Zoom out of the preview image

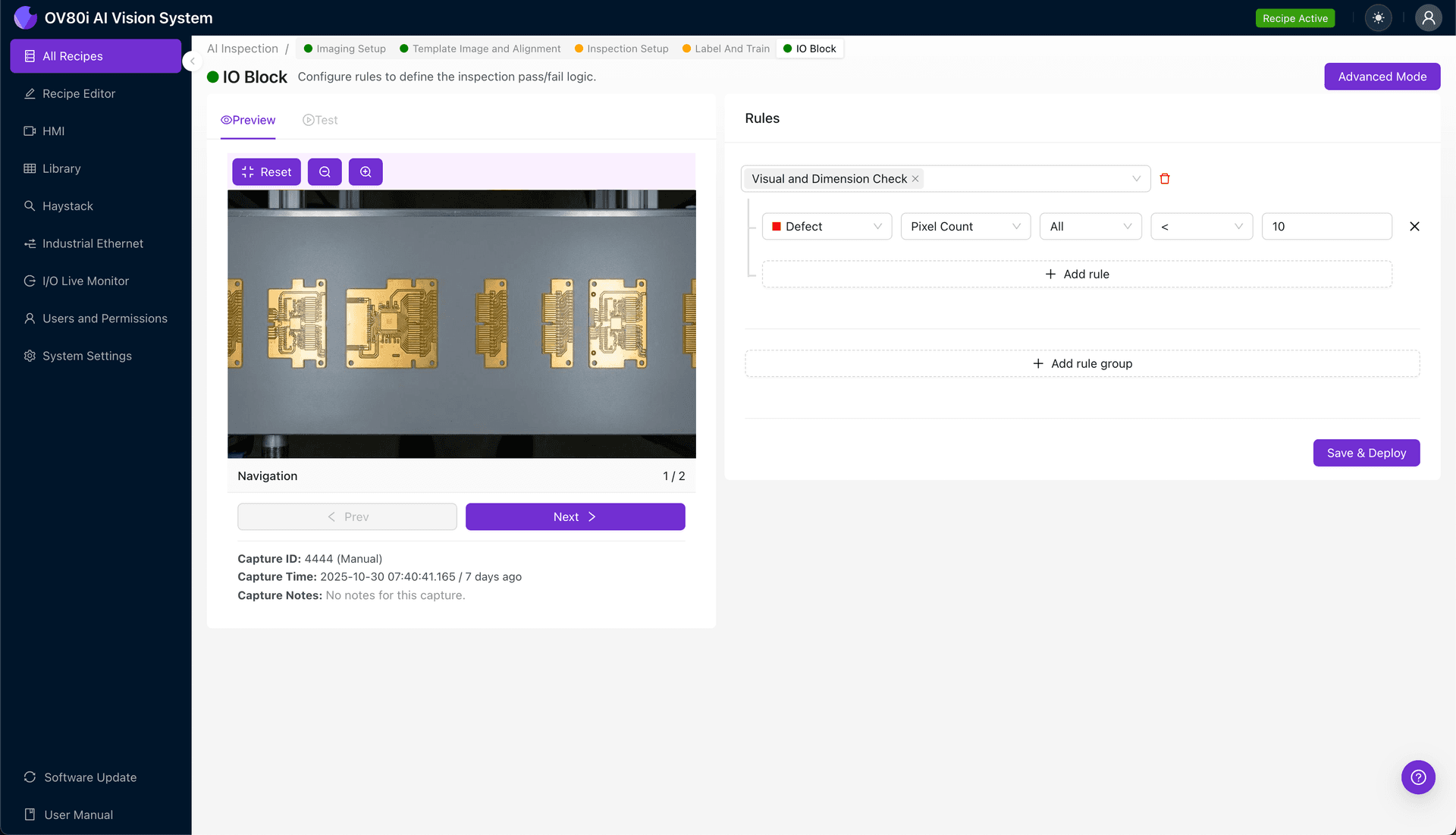[x=325, y=171]
